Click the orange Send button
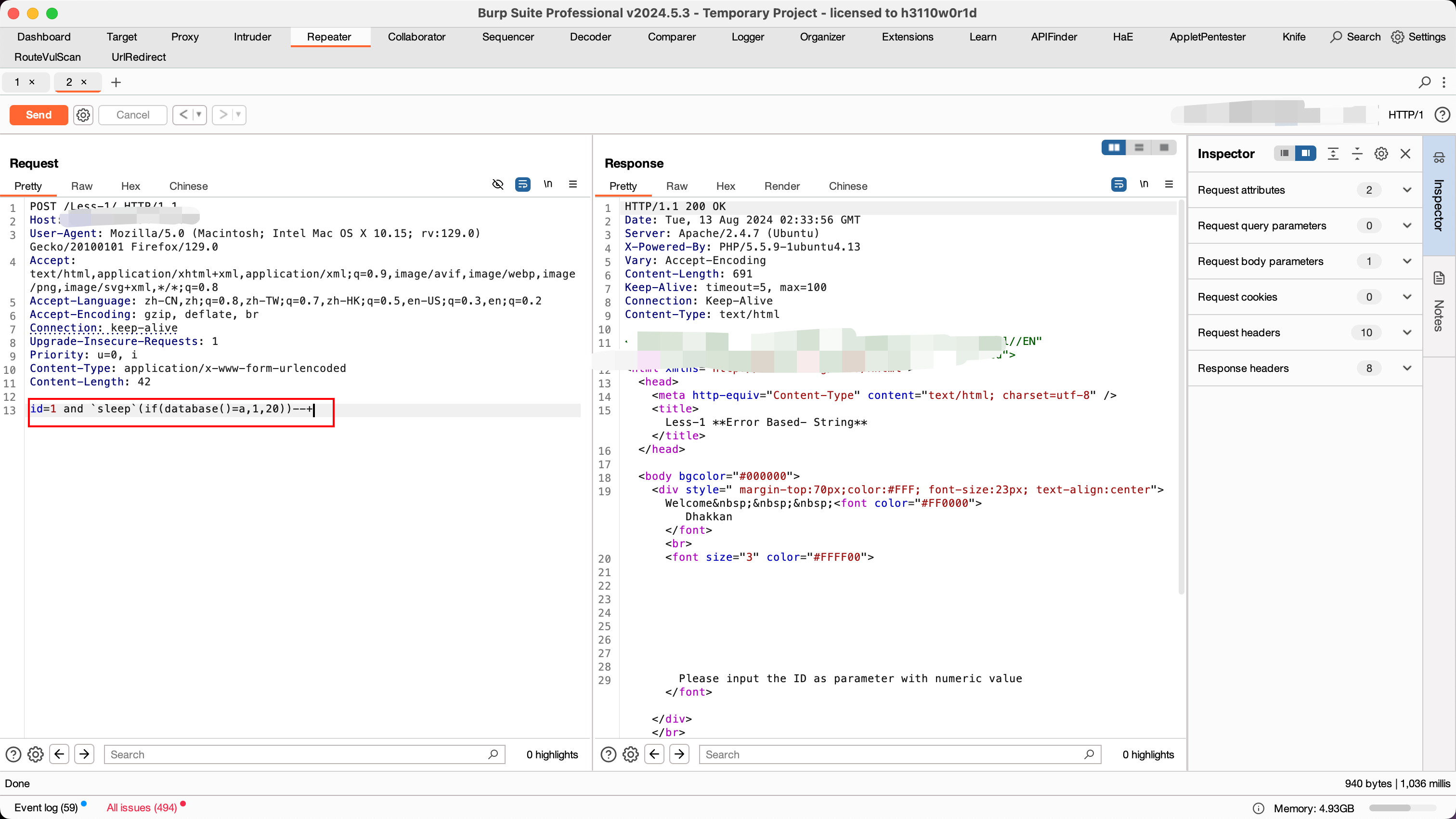Viewport: 1456px width, 819px height. pyautogui.click(x=39, y=115)
